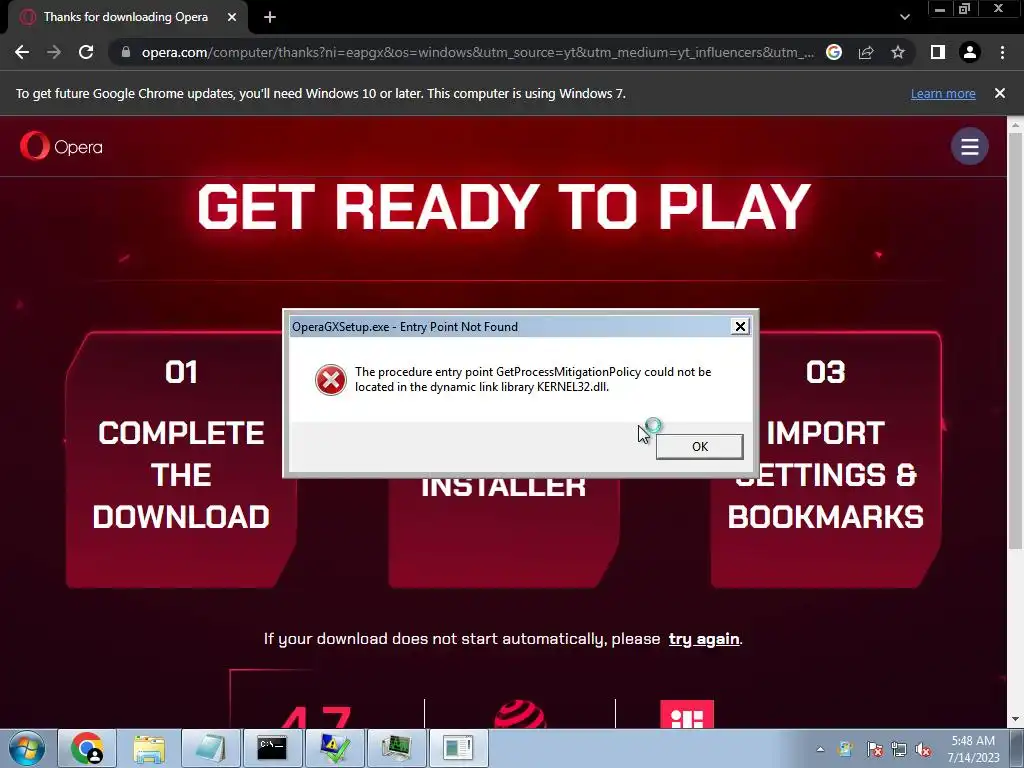Click the error message mentioning KERNEL32.dll
Screen dimensions: 1024x768
(x=533, y=379)
